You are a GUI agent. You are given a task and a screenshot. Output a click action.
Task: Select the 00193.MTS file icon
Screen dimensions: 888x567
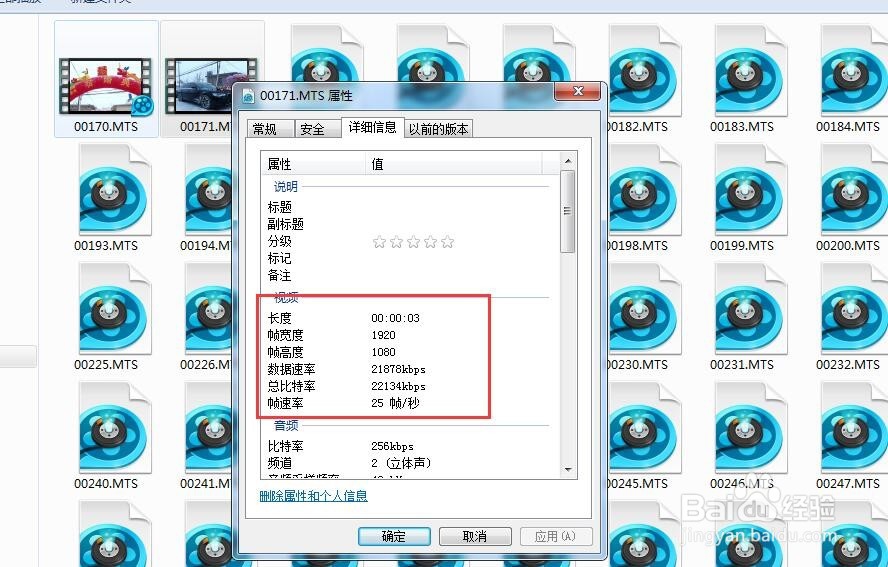pyautogui.click(x=115, y=190)
